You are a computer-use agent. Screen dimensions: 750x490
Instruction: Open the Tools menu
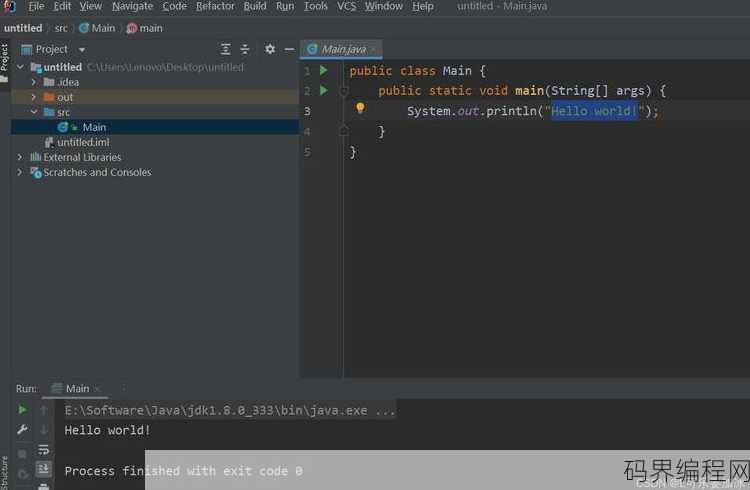click(x=316, y=6)
